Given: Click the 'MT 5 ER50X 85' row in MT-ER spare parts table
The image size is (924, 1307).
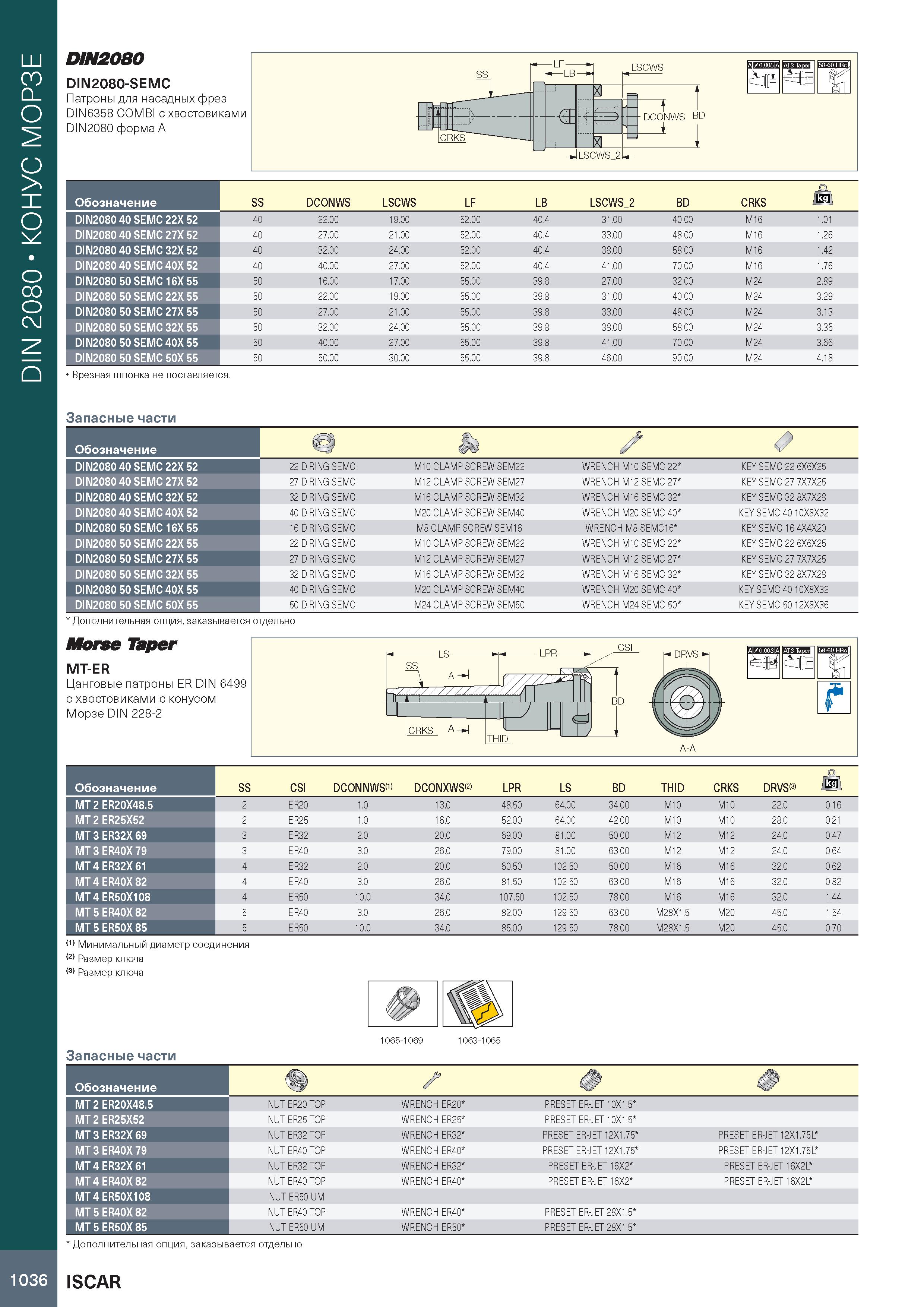Looking at the screenshot, I should (x=462, y=1227).
